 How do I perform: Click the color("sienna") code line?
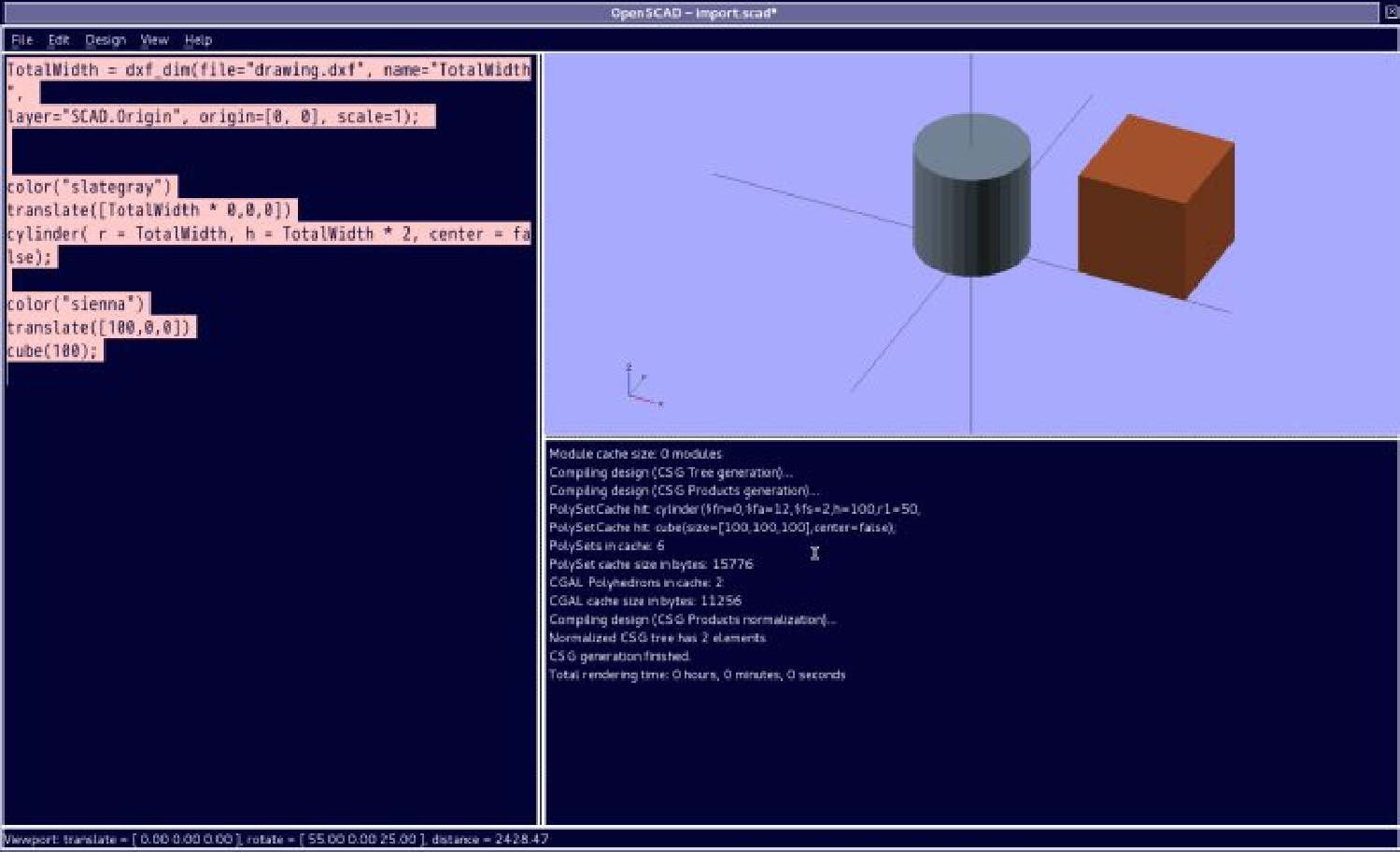pos(77,305)
